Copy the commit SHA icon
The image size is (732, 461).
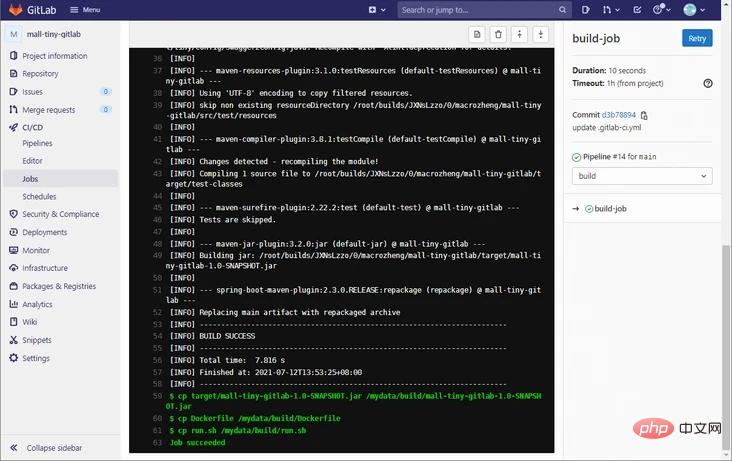pyautogui.click(x=644, y=115)
